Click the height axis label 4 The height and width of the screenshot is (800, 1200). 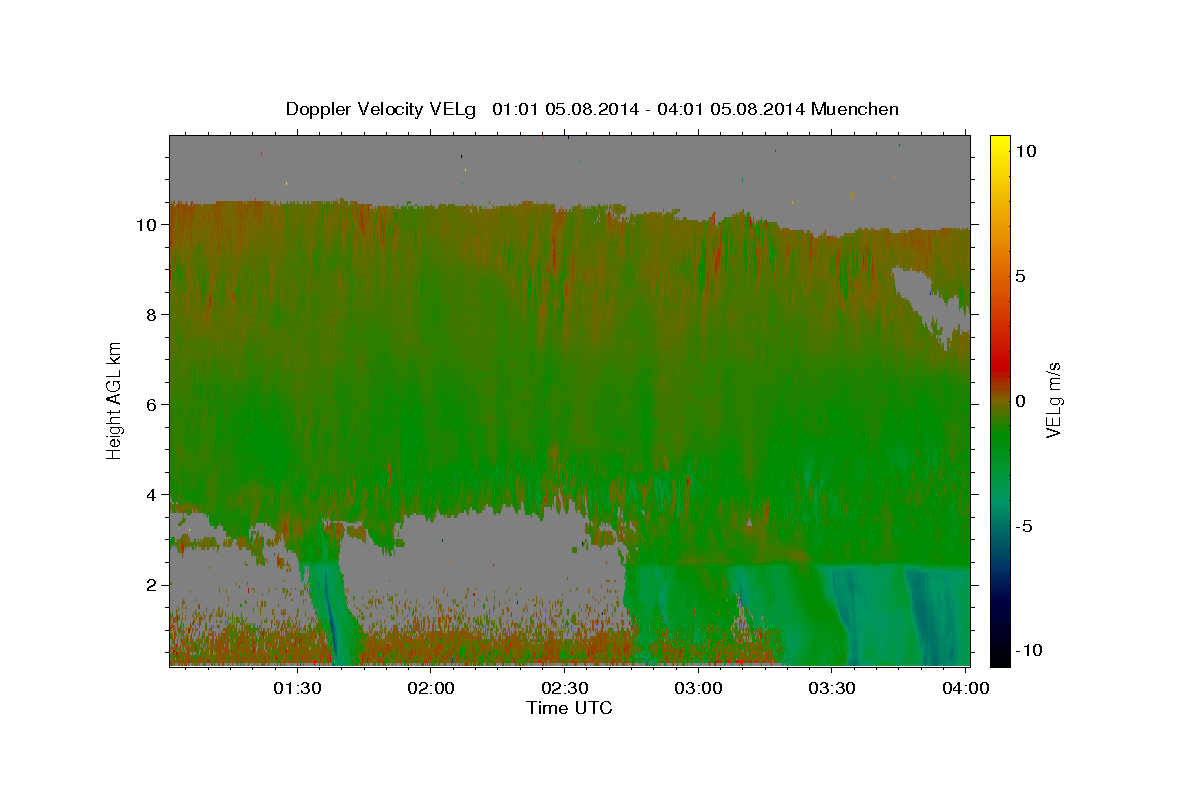[152, 494]
